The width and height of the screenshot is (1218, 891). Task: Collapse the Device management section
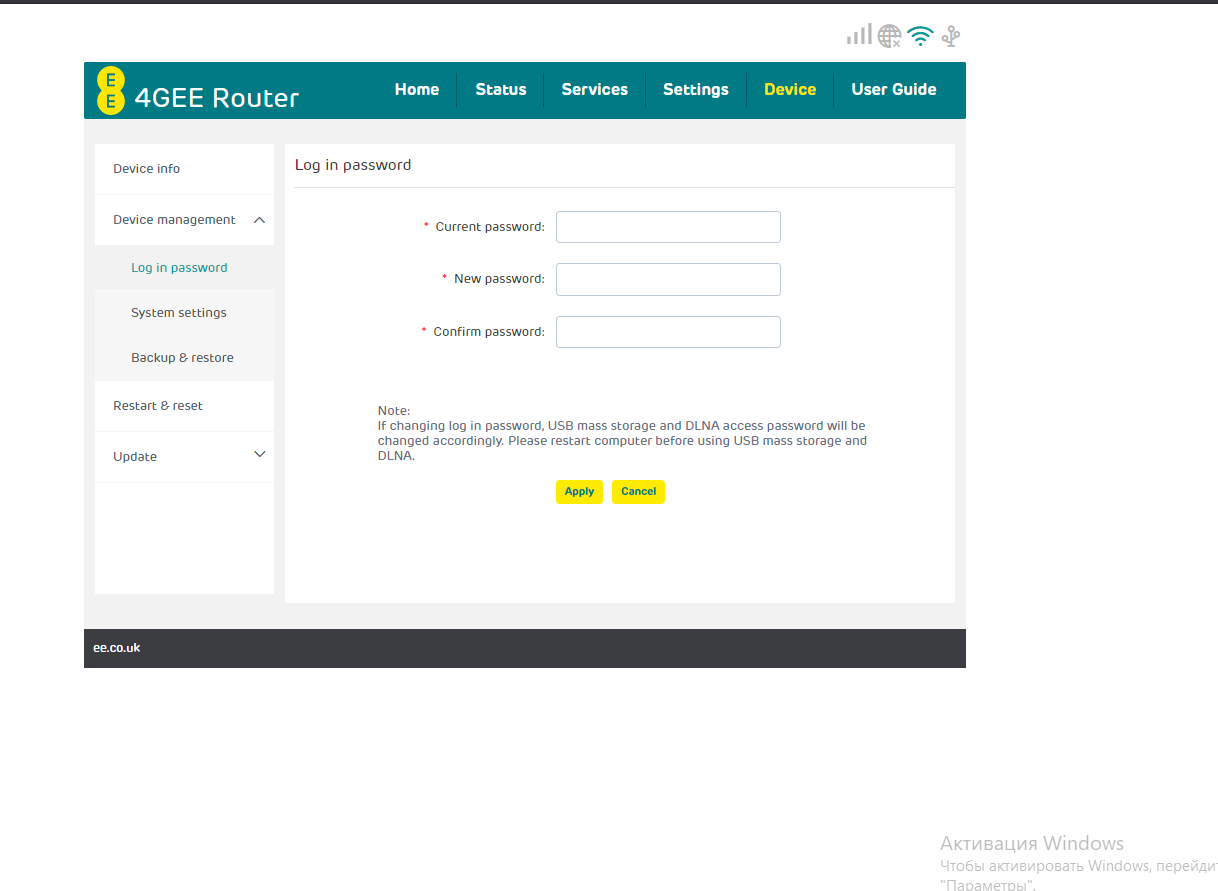point(259,220)
